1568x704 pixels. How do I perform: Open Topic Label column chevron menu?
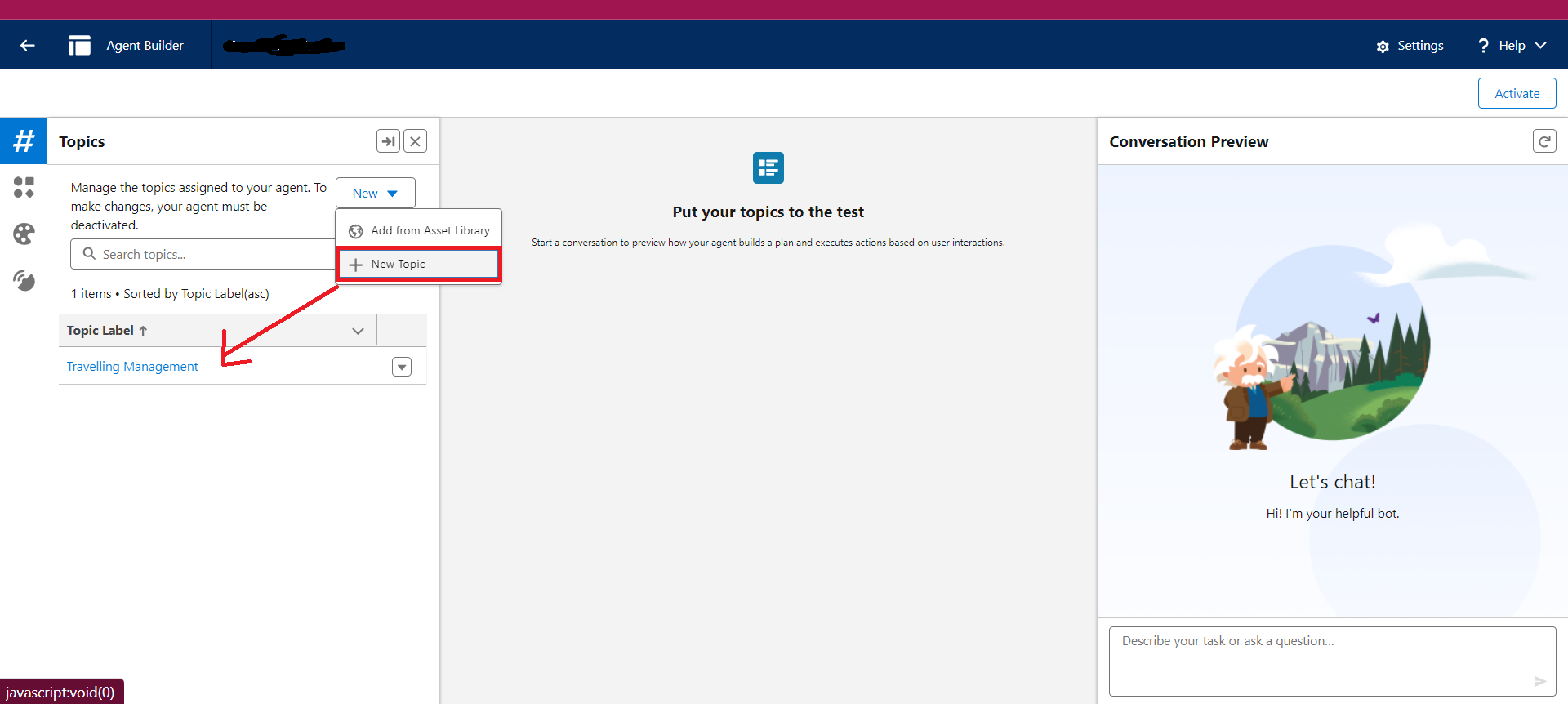pyautogui.click(x=358, y=331)
